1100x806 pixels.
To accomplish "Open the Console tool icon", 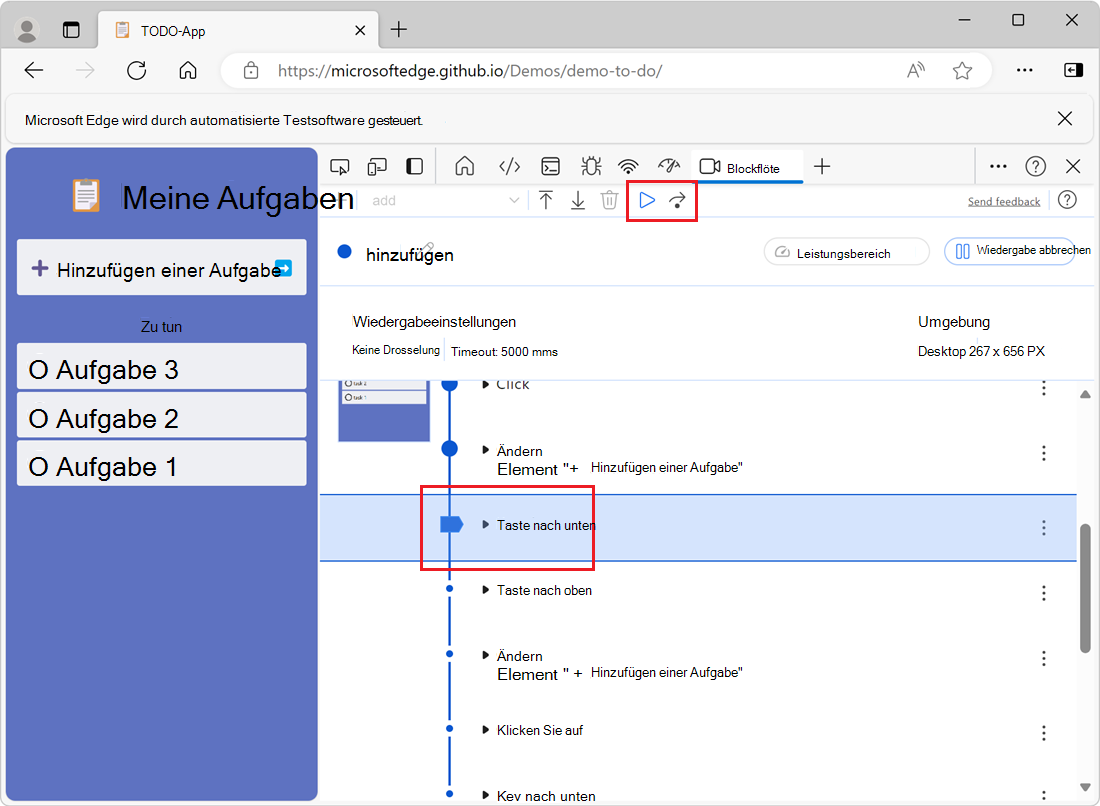I will tap(550, 166).
